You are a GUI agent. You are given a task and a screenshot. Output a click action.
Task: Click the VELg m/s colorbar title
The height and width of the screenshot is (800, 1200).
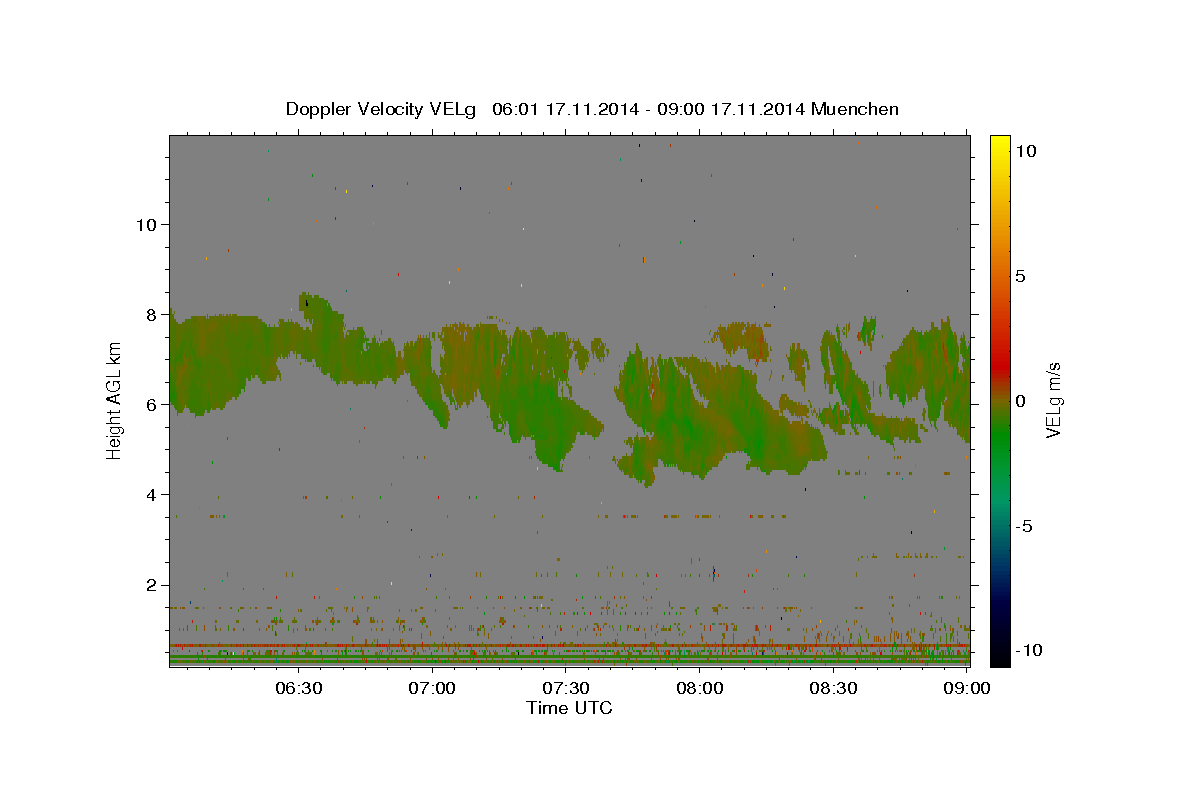point(1054,401)
